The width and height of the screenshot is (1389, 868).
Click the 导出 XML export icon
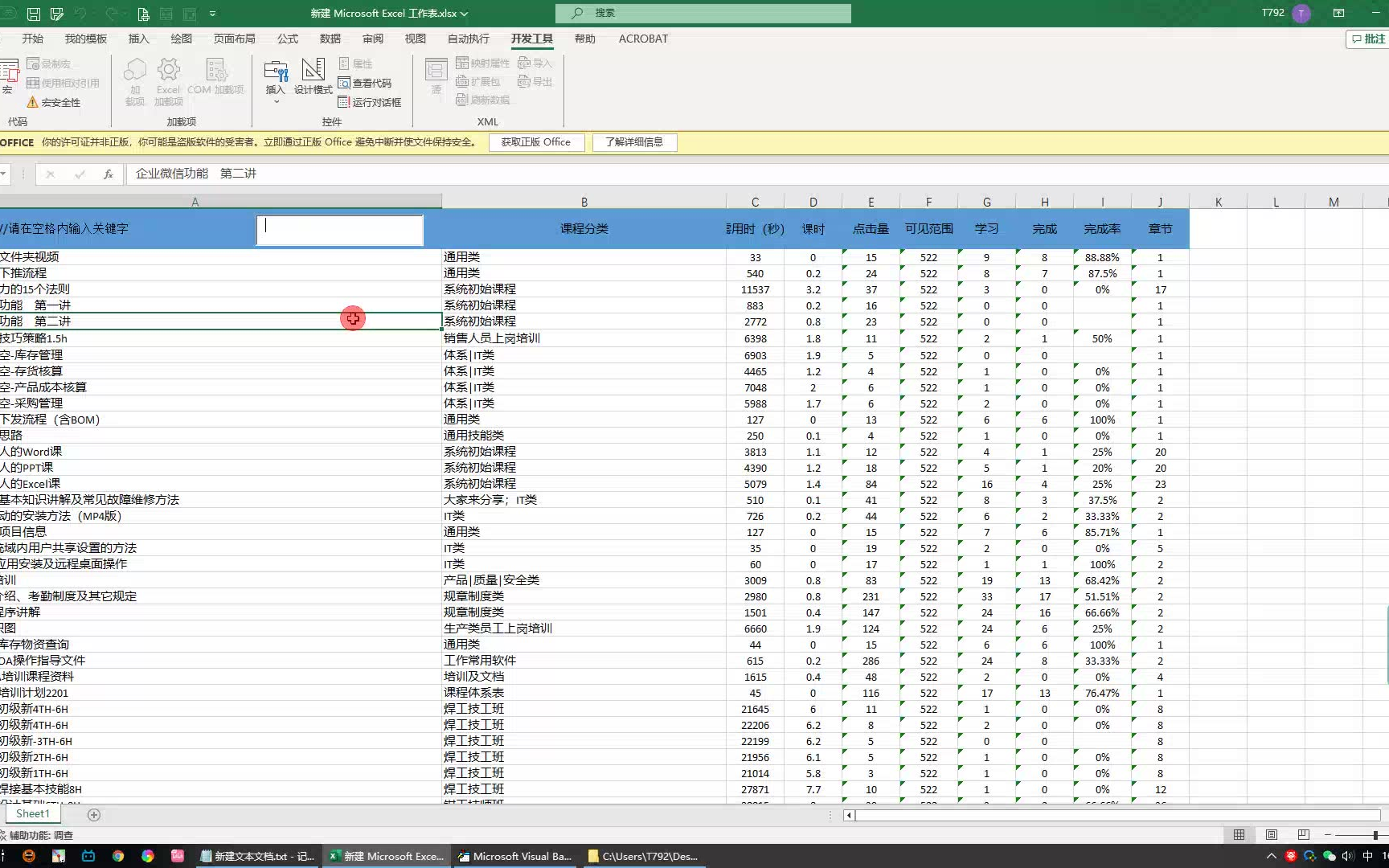pyautogui.click(x=535, y=81)
